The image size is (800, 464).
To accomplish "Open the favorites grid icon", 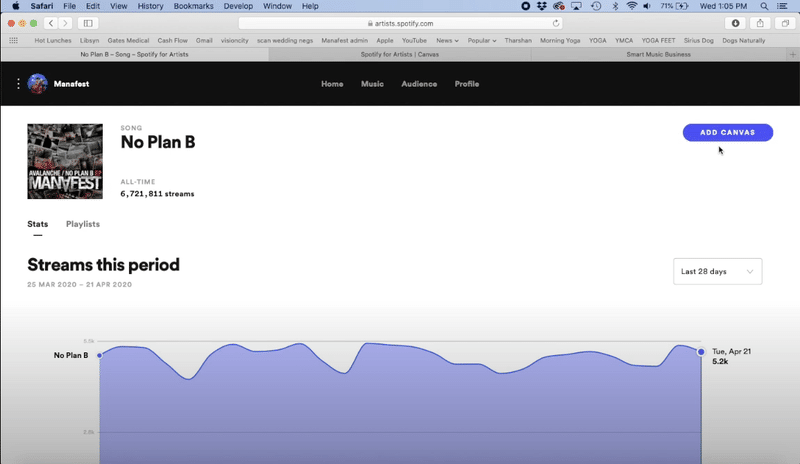I will 13,40.
